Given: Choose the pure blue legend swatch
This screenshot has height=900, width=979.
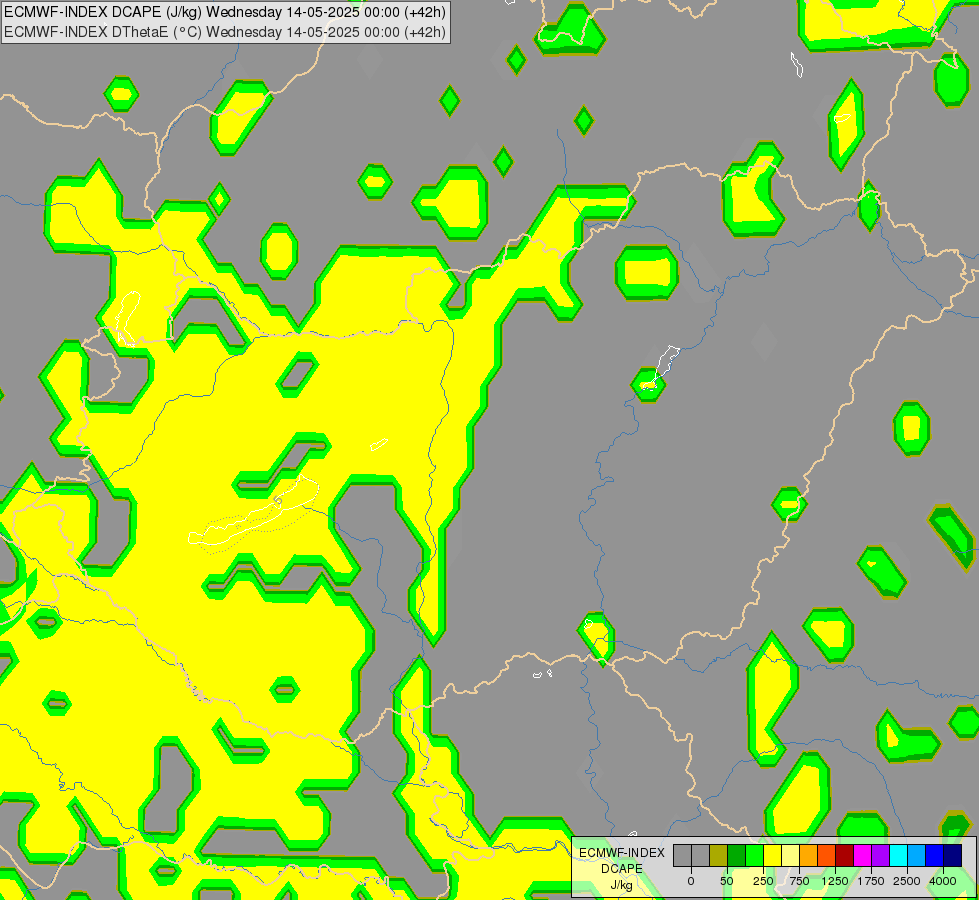Looking at the screenshot, I should tap(935, 855).
